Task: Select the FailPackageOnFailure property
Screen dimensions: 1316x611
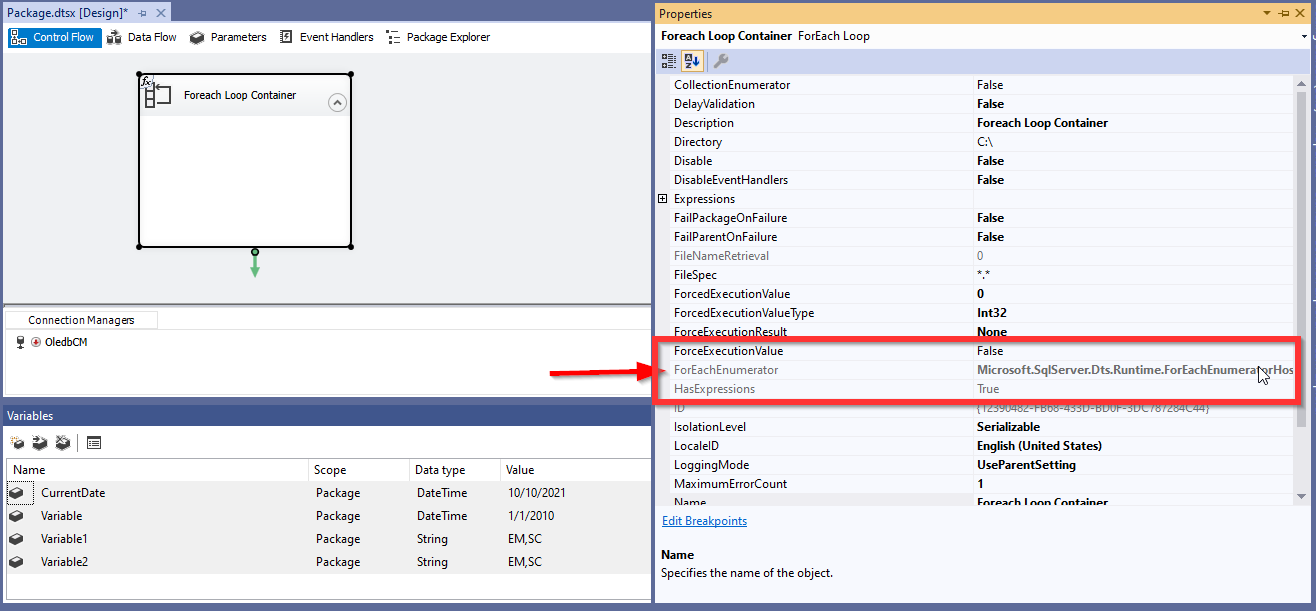Action: click(x=981, y=218)
